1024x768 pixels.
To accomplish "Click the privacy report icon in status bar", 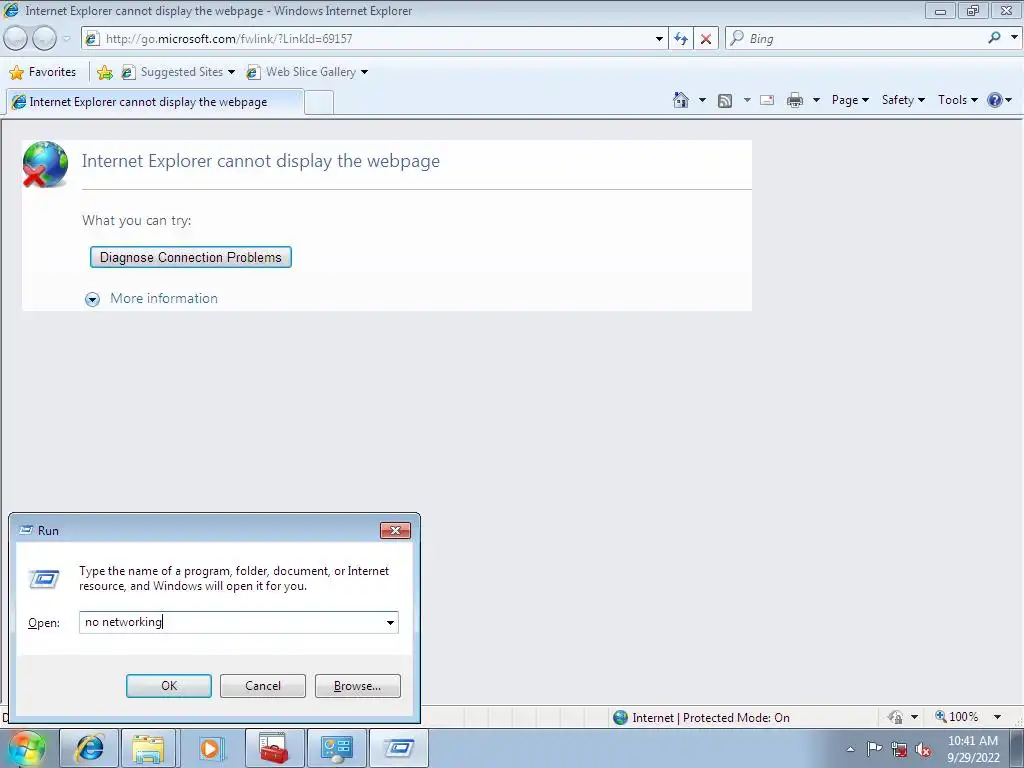I will pyautogui.click(x=895, y=717).
